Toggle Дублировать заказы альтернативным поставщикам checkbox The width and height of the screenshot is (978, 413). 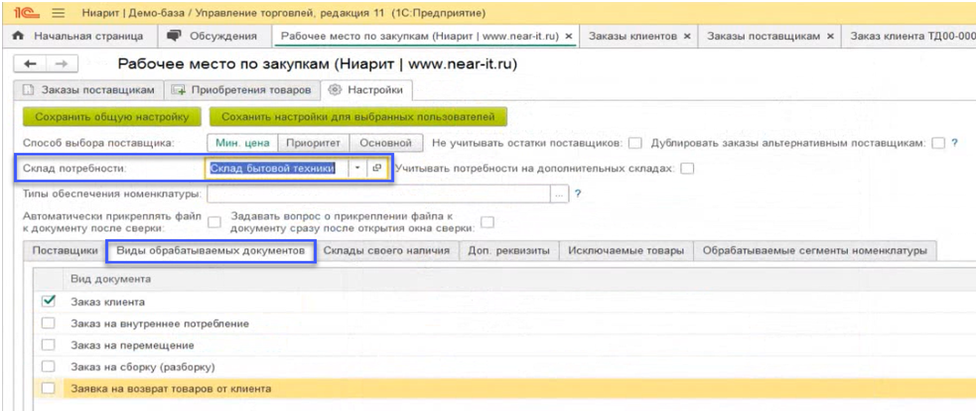tap(938, 143)
